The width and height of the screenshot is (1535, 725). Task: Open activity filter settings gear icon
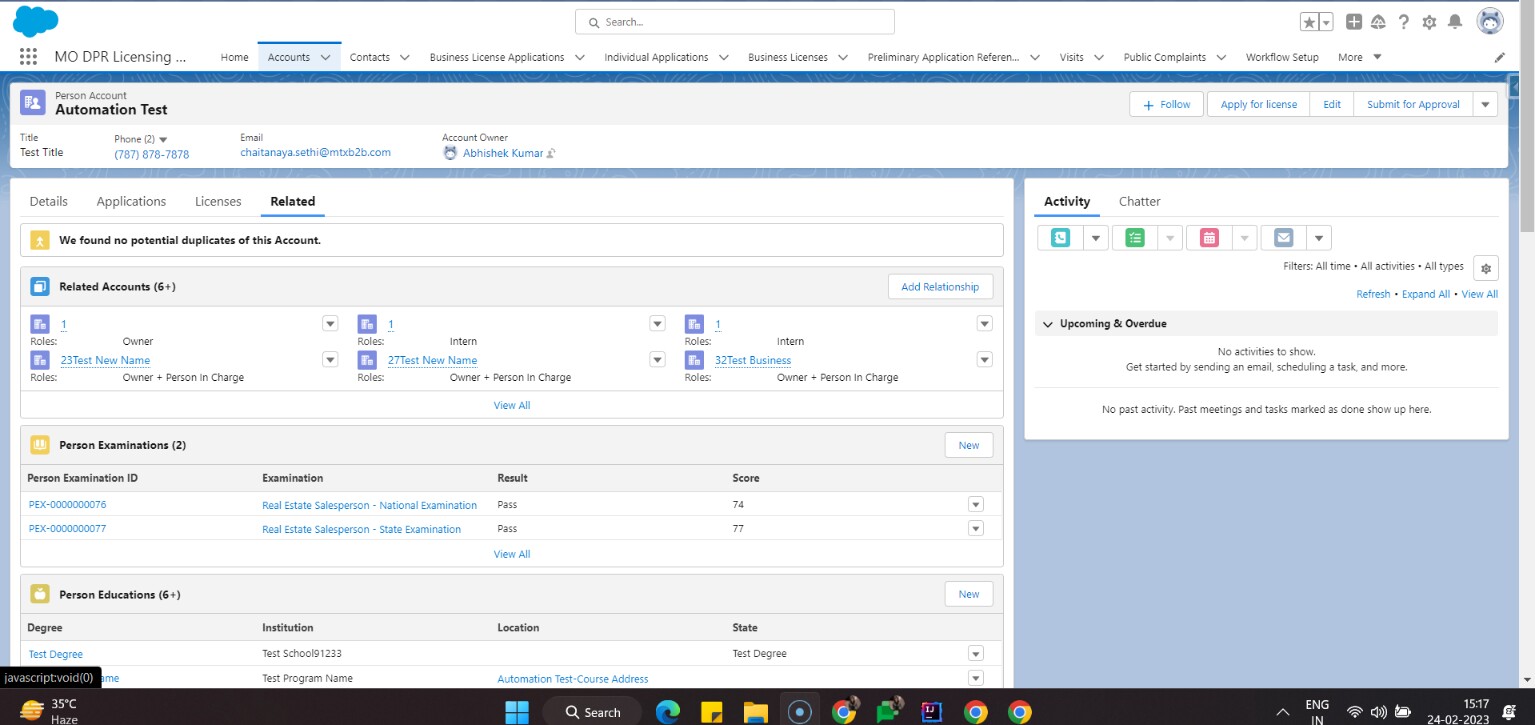pyautogui.click(x=1486, y=267)
